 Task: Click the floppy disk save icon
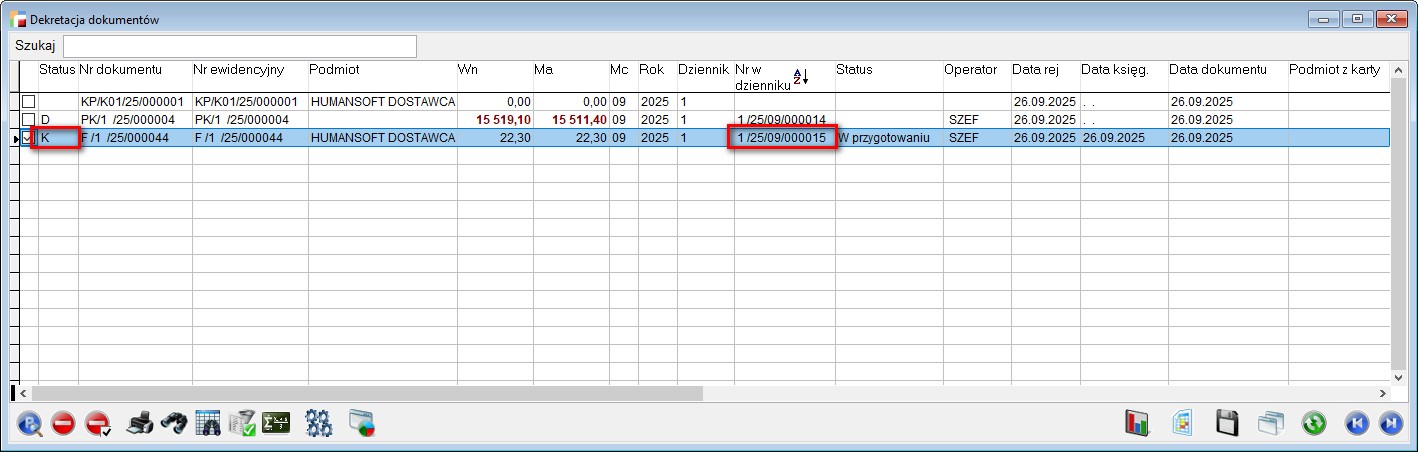click(x=1227, y=423)
